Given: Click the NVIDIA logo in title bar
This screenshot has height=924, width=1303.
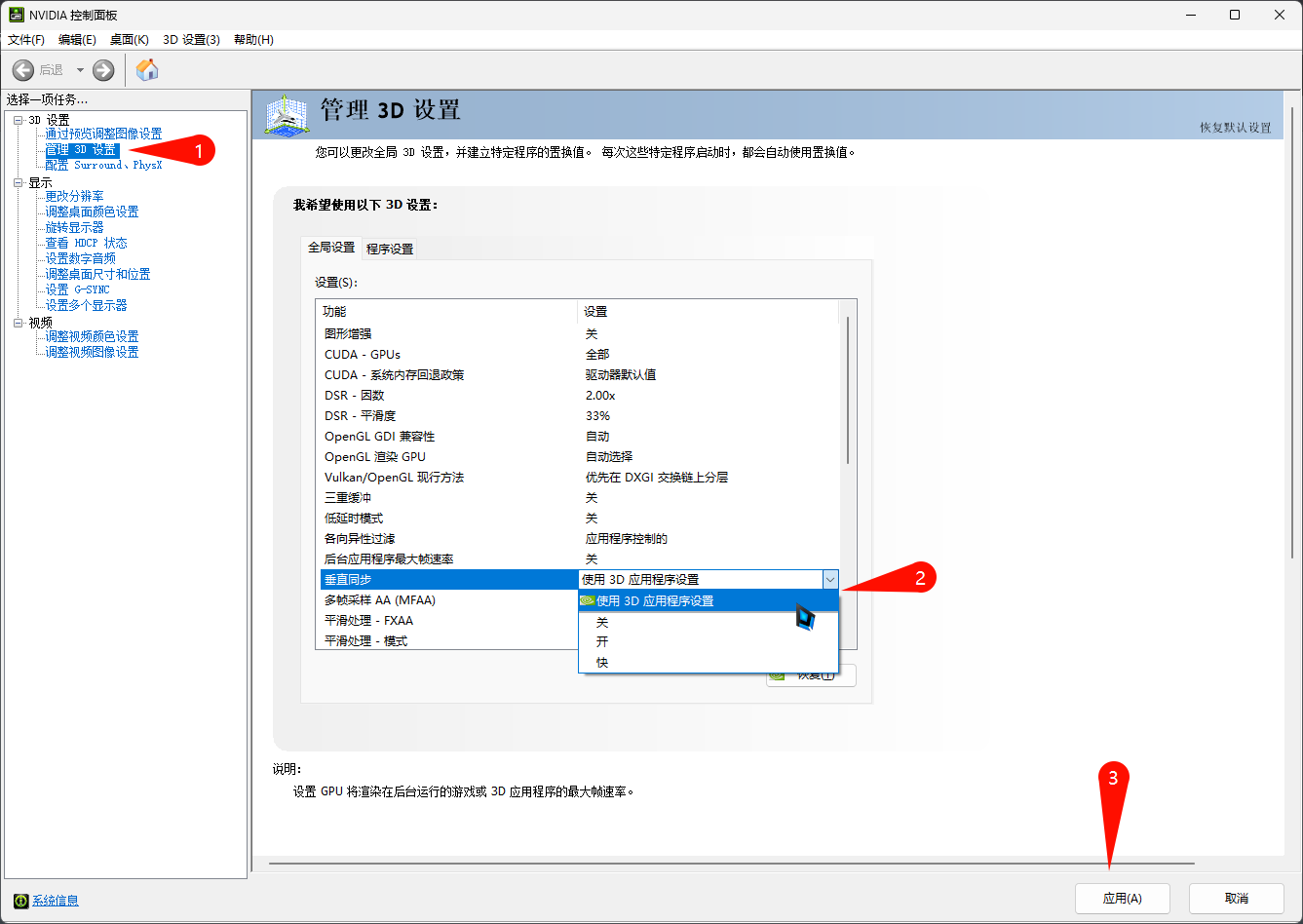Looking at the screenshot, I should point(17,16).
